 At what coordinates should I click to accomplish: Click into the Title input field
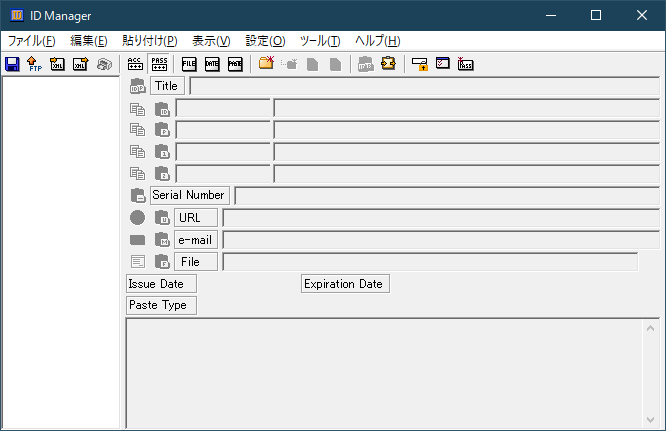tap(424, 86)
